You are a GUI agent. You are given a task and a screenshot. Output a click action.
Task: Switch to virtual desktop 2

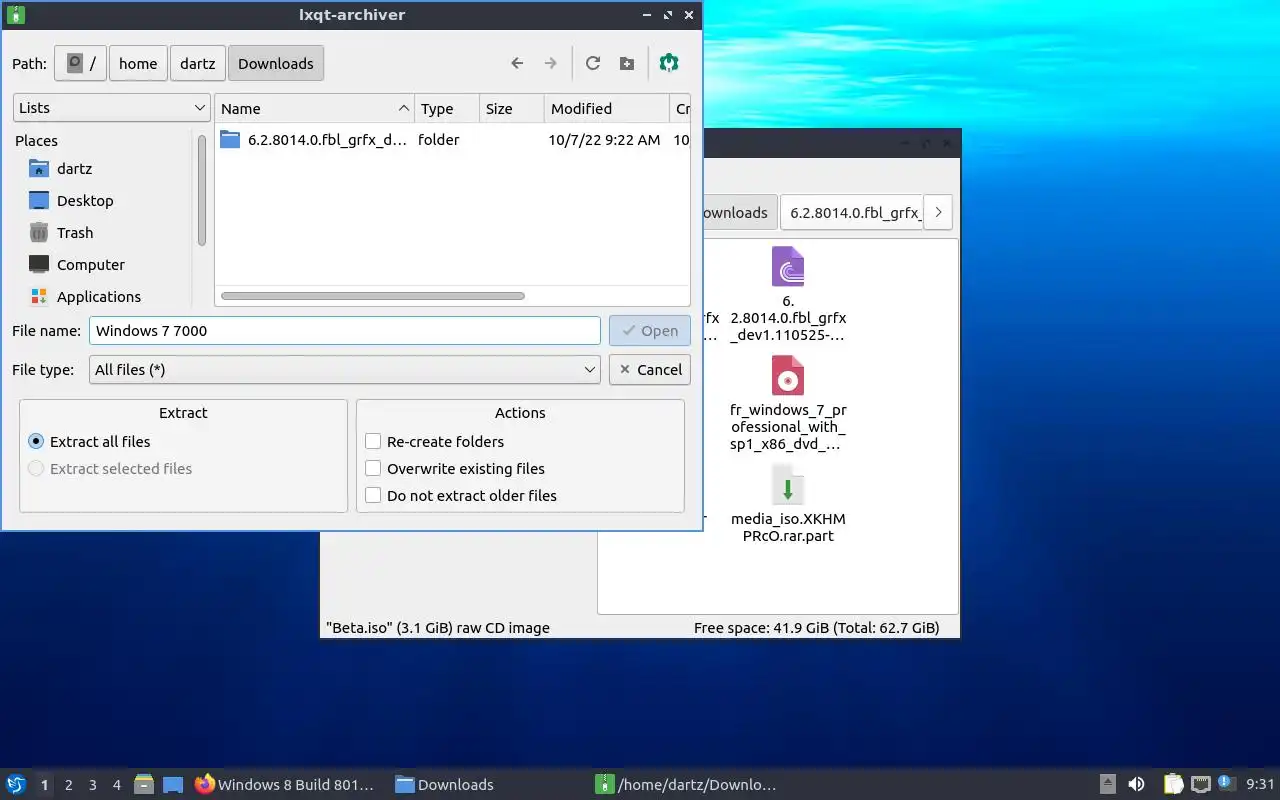[69, 785]
